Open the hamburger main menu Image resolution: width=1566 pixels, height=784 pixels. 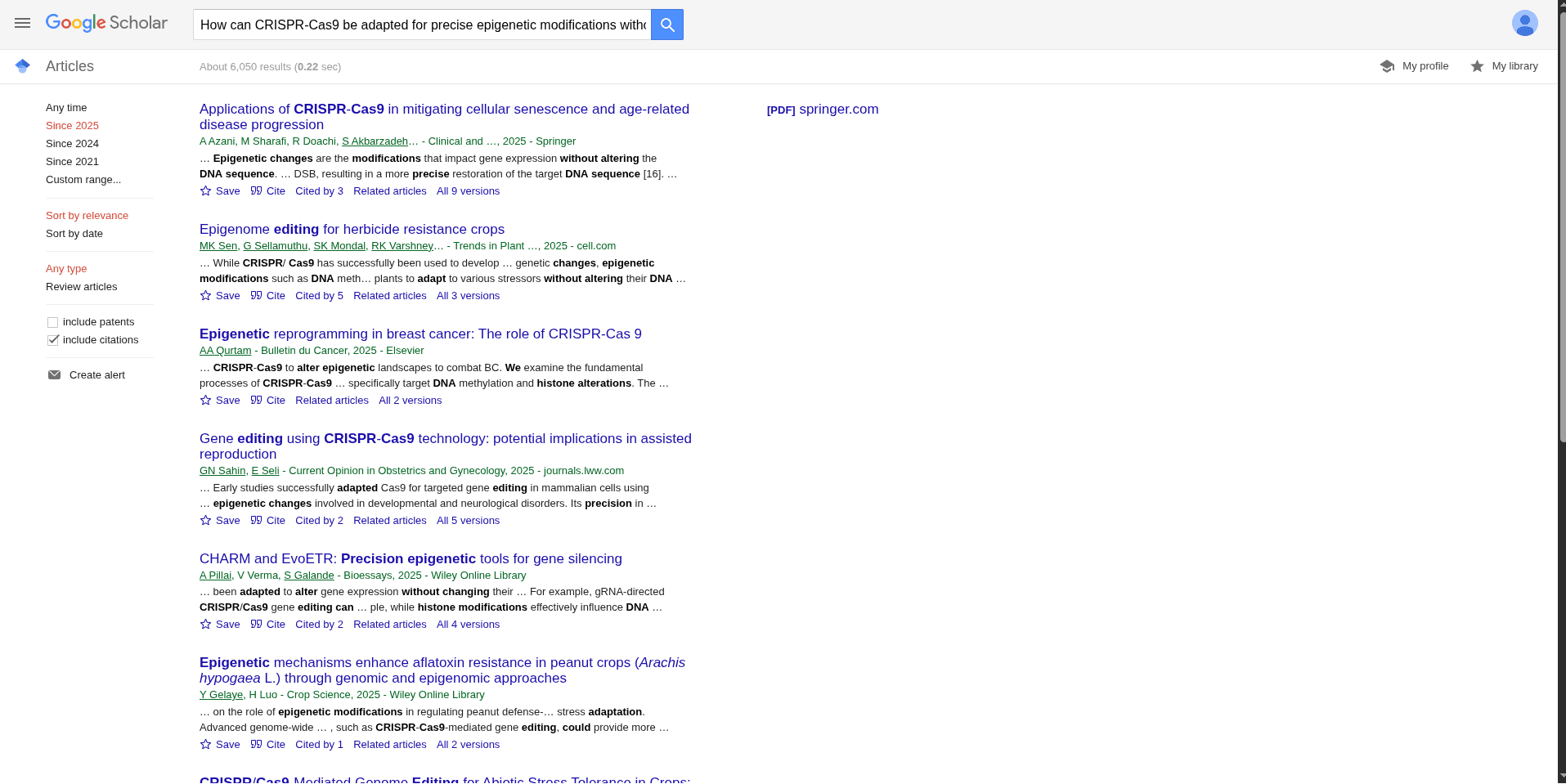(x=22, y=23)
